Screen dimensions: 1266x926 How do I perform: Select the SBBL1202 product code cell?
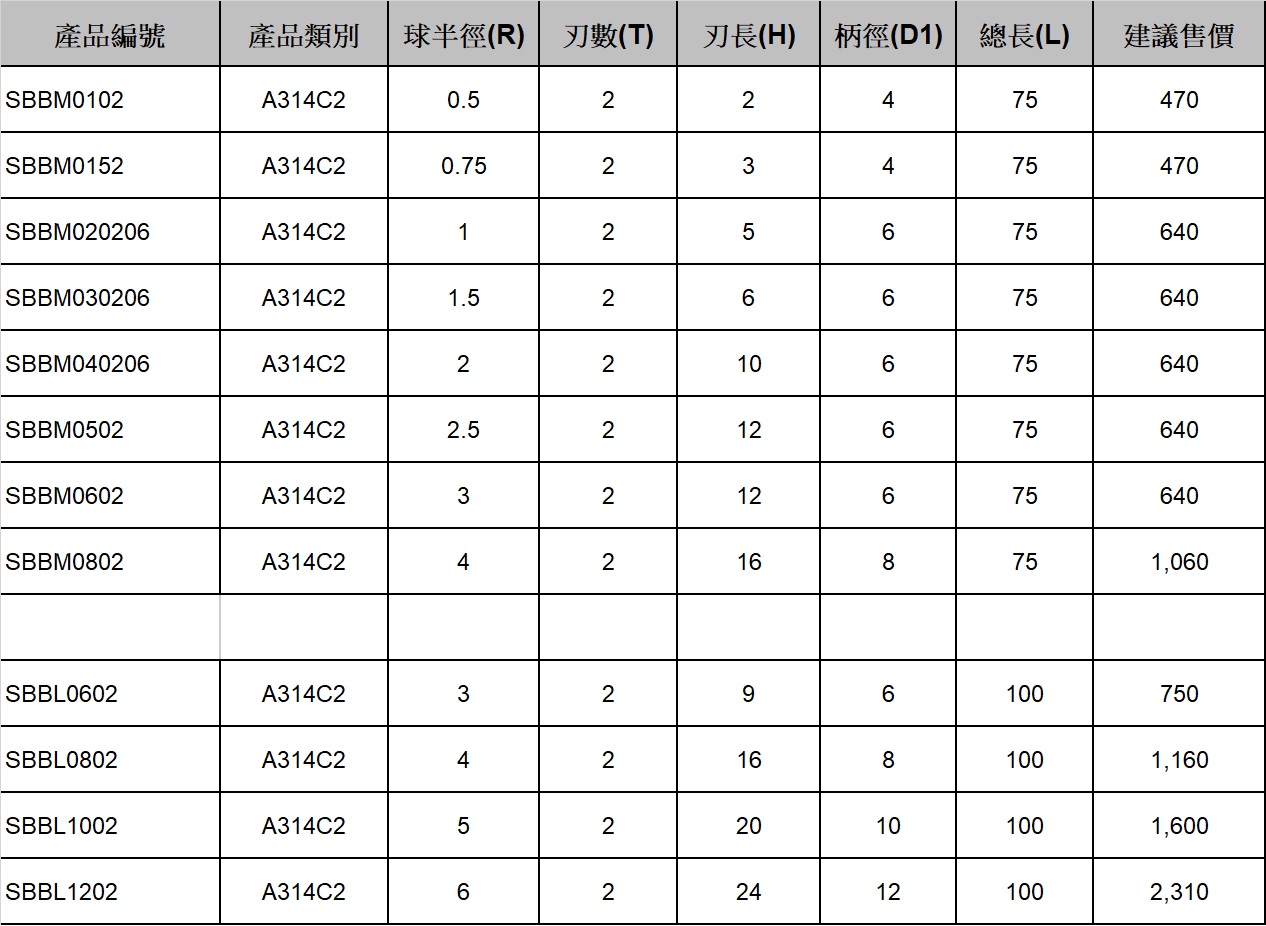coord(110,892)
